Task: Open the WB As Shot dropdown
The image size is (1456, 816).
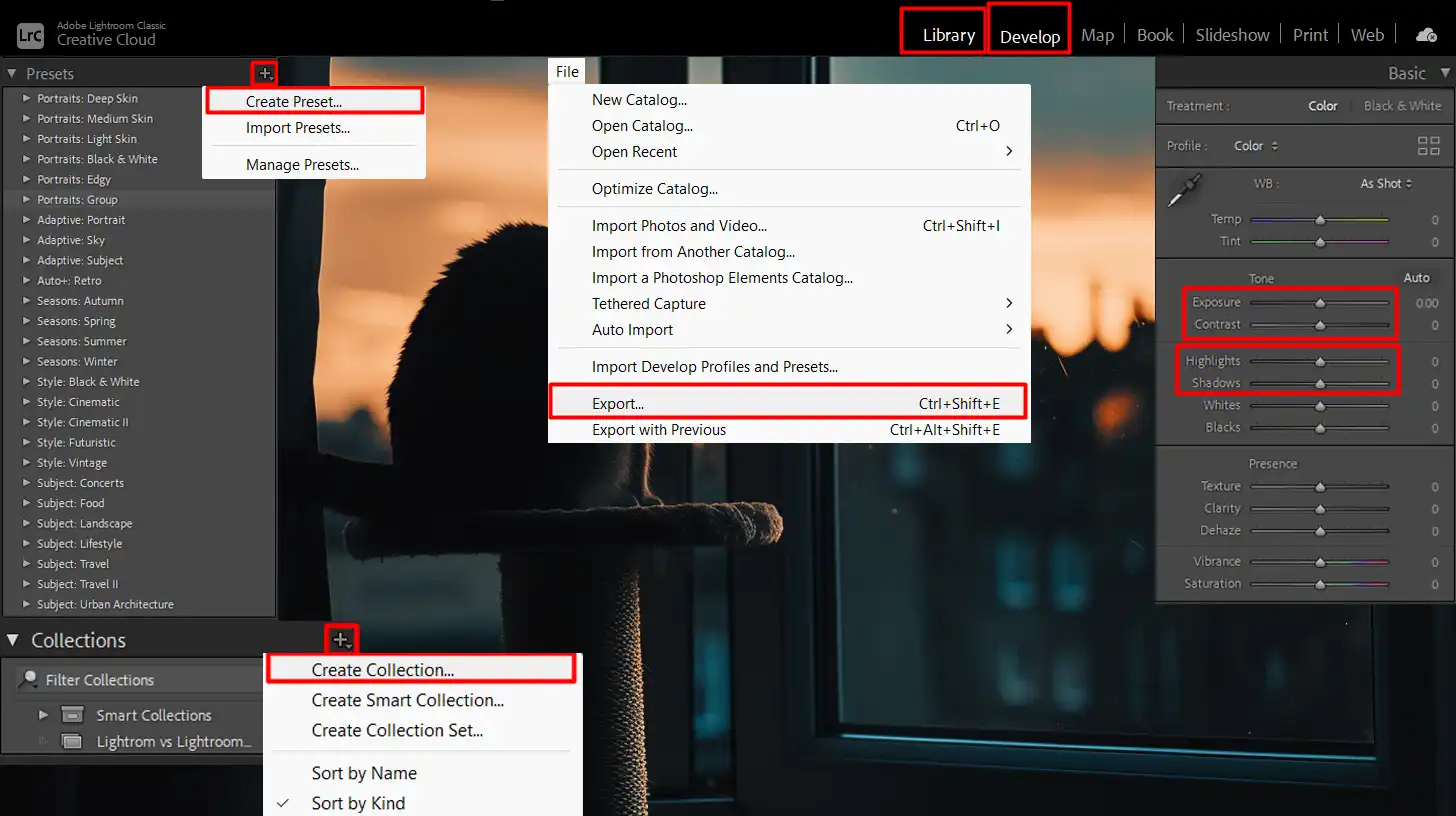Action: [1385, 184]
